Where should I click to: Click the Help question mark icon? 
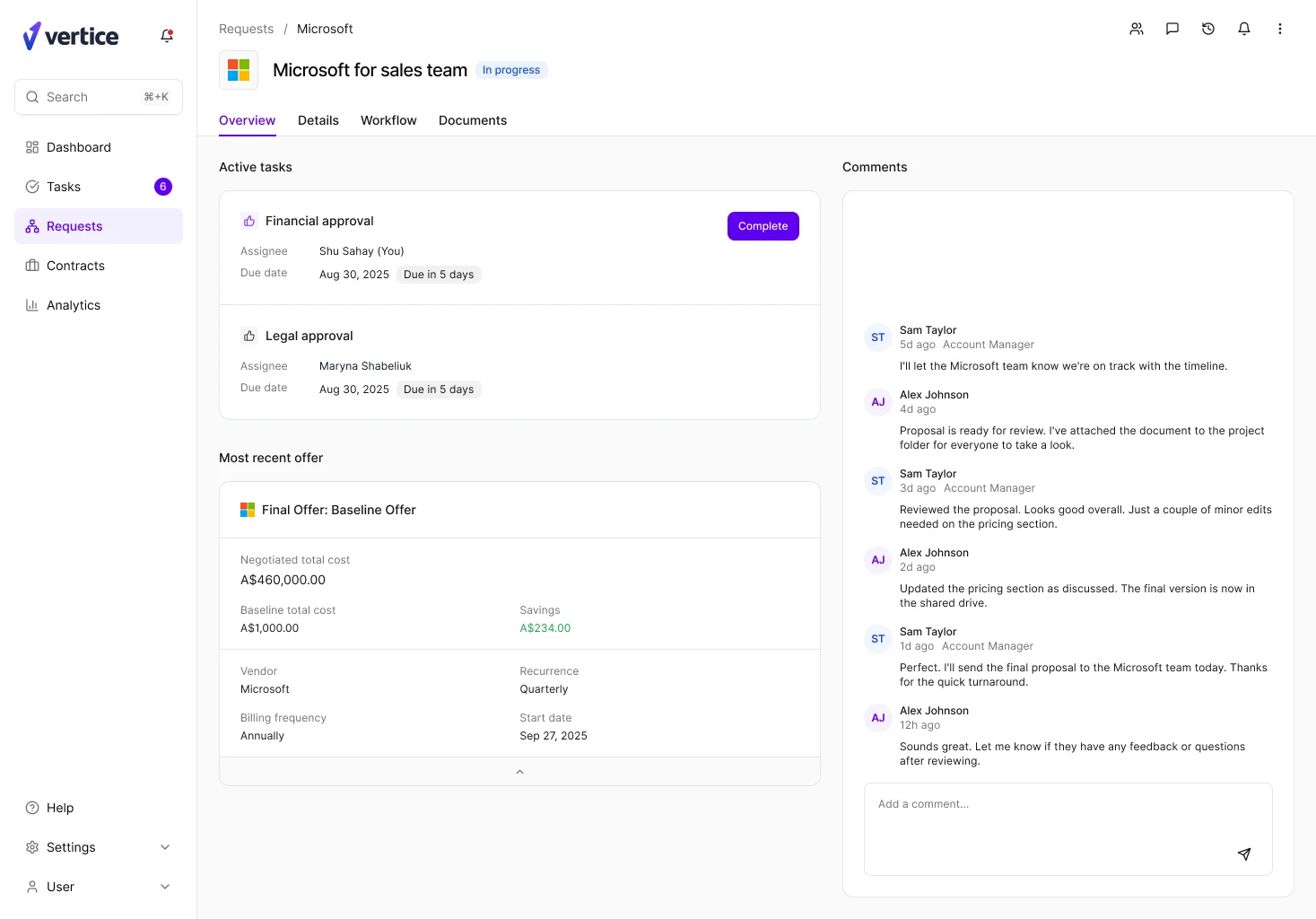tap(32, 808)
